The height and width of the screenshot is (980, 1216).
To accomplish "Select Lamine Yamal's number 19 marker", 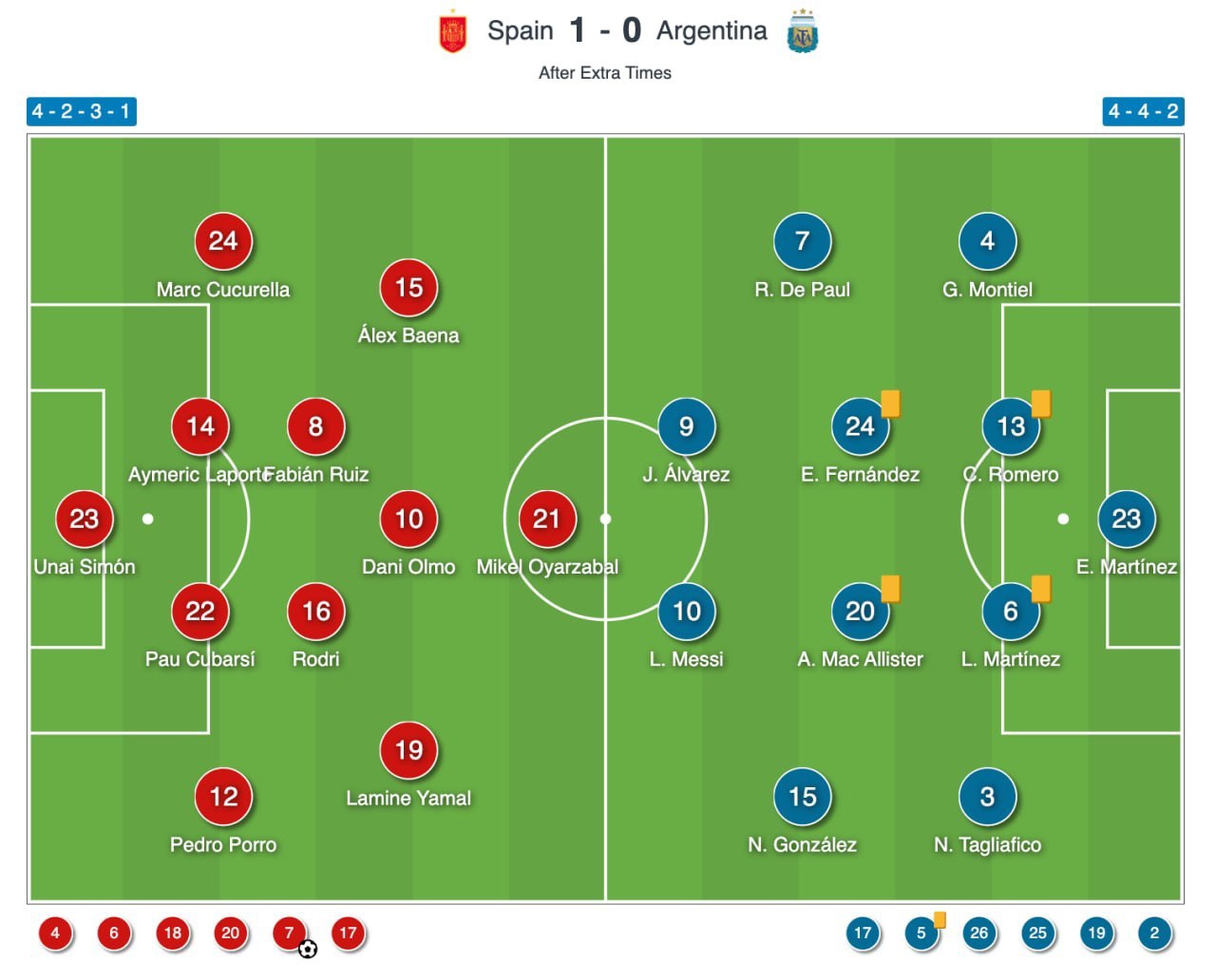I will (408, 750).
